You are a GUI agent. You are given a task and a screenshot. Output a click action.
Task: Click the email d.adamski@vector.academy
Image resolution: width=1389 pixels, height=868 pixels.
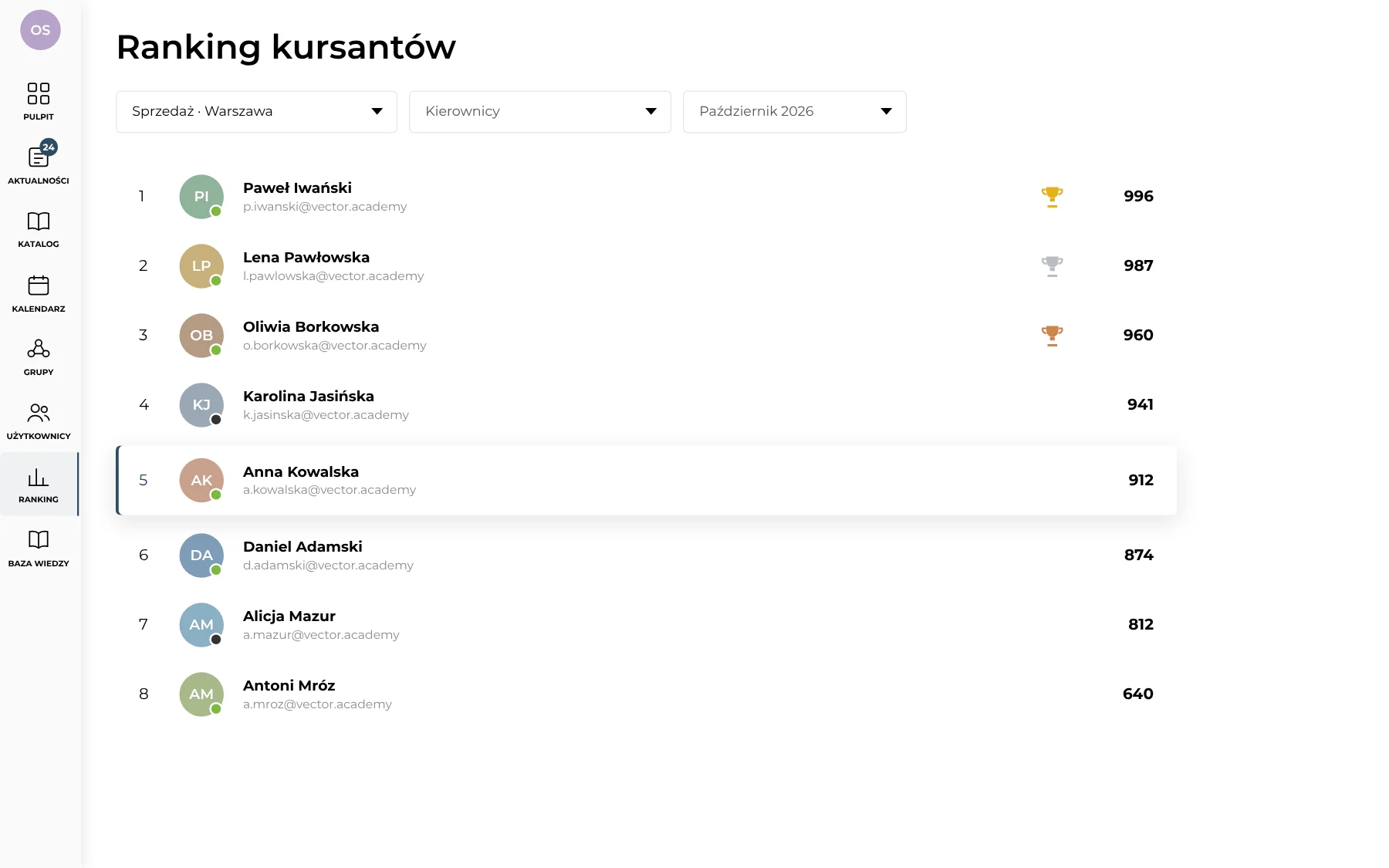click(x=328, y=566)
